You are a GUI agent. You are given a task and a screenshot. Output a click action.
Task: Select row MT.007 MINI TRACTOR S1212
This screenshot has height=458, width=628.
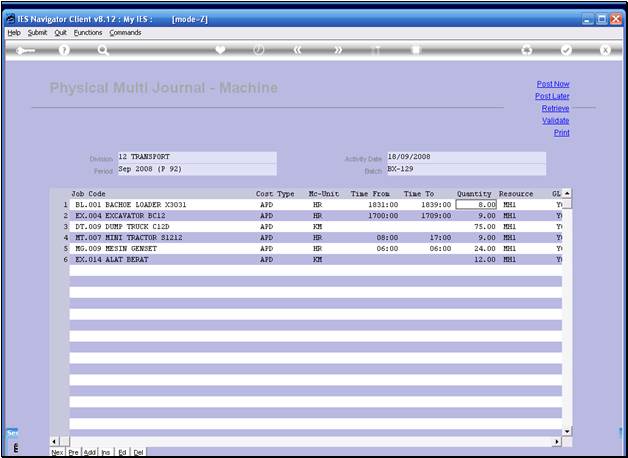click(x=316, y=238)
